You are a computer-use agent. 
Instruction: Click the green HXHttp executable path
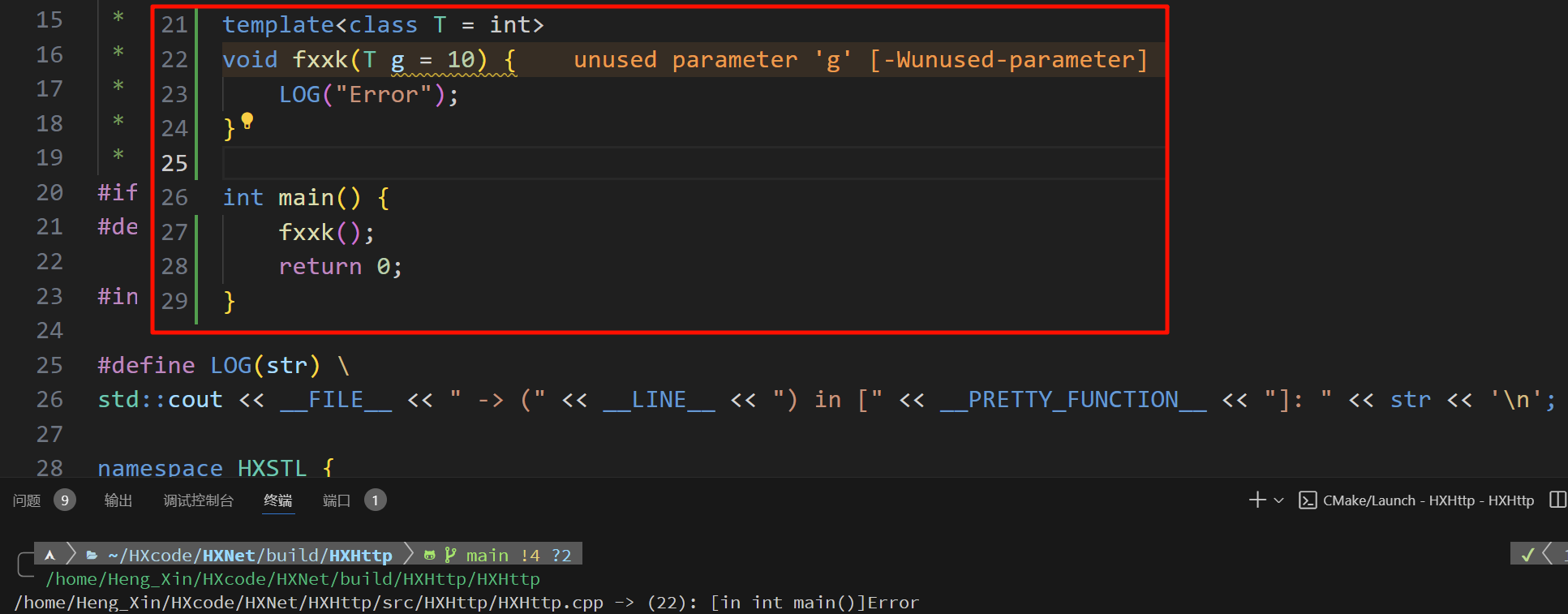(292, 579)
